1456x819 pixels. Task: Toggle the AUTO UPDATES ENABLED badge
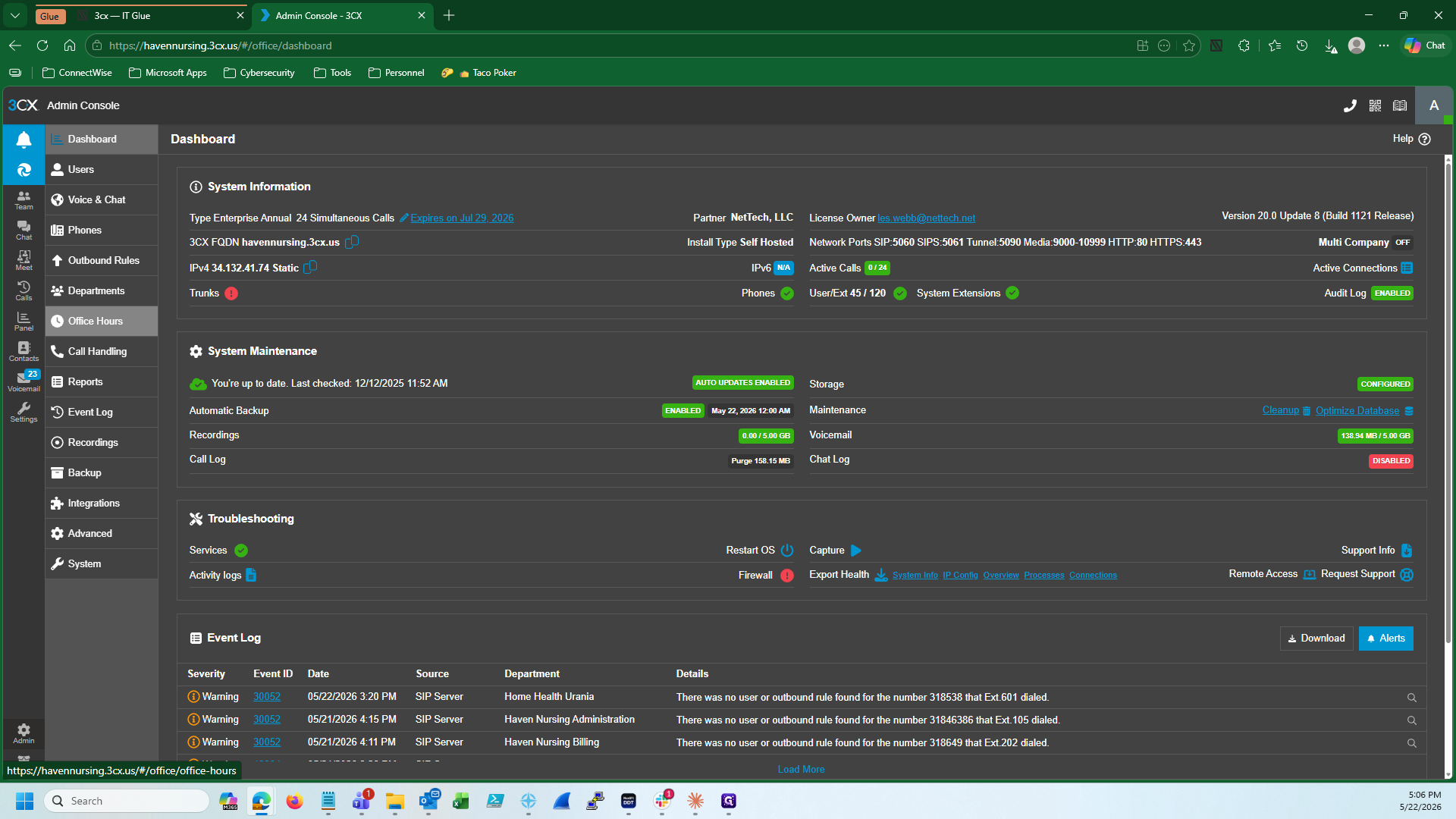point(742,383)
